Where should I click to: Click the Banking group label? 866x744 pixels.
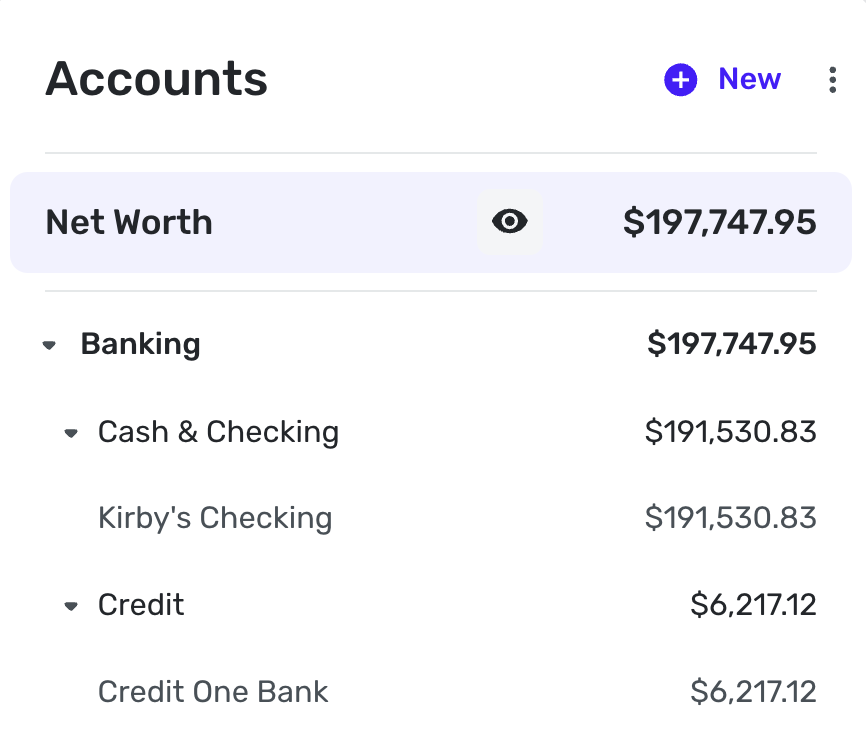140,344
